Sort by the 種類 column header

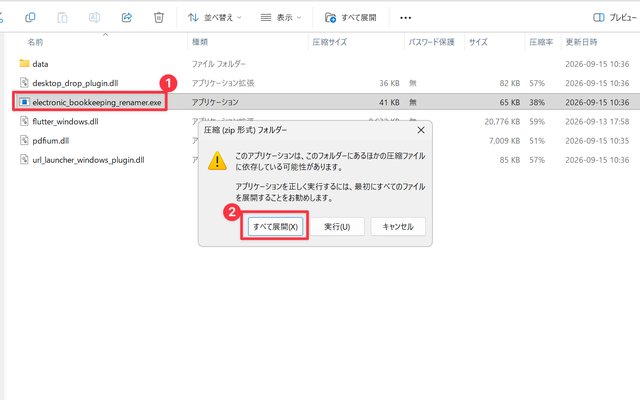coord(200,42)
